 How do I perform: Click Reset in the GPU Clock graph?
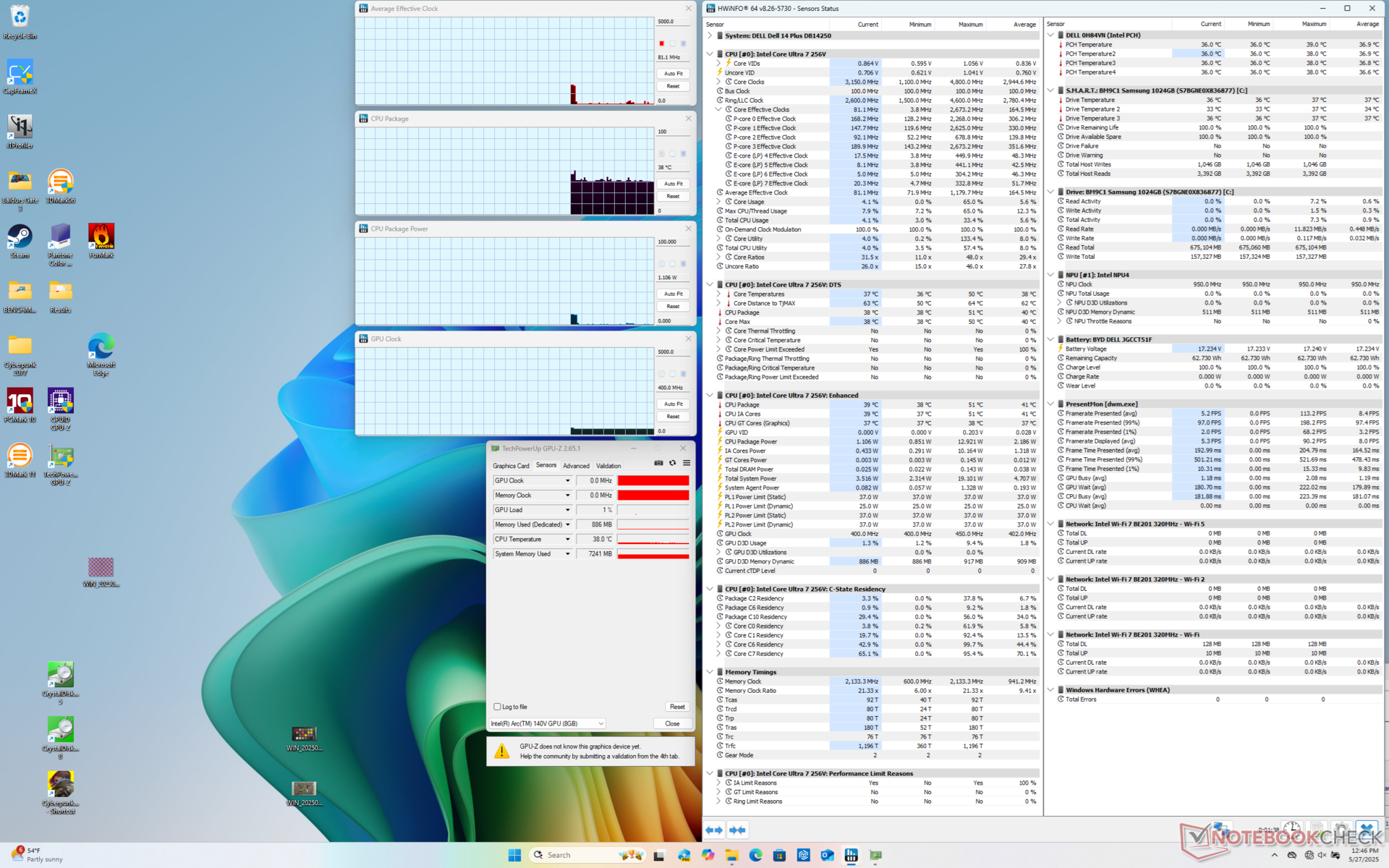tap(673, 417)
